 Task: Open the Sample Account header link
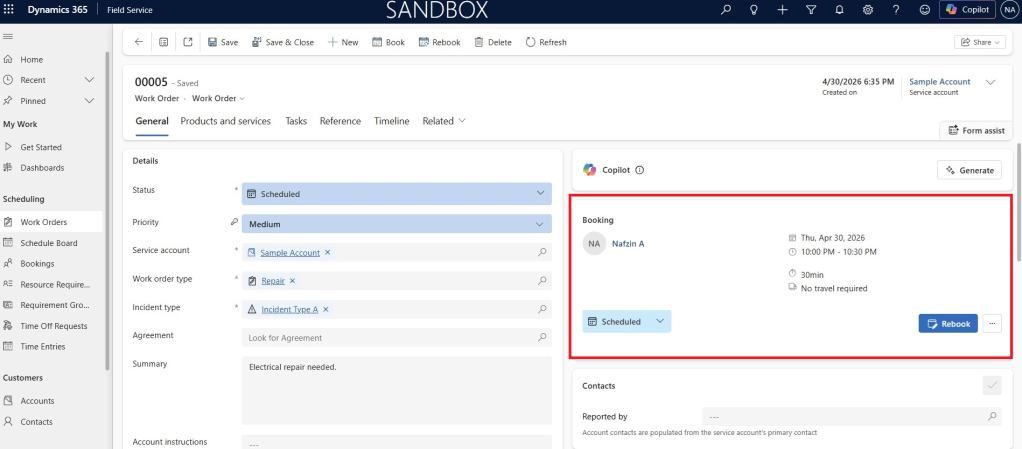coord(939,81)
